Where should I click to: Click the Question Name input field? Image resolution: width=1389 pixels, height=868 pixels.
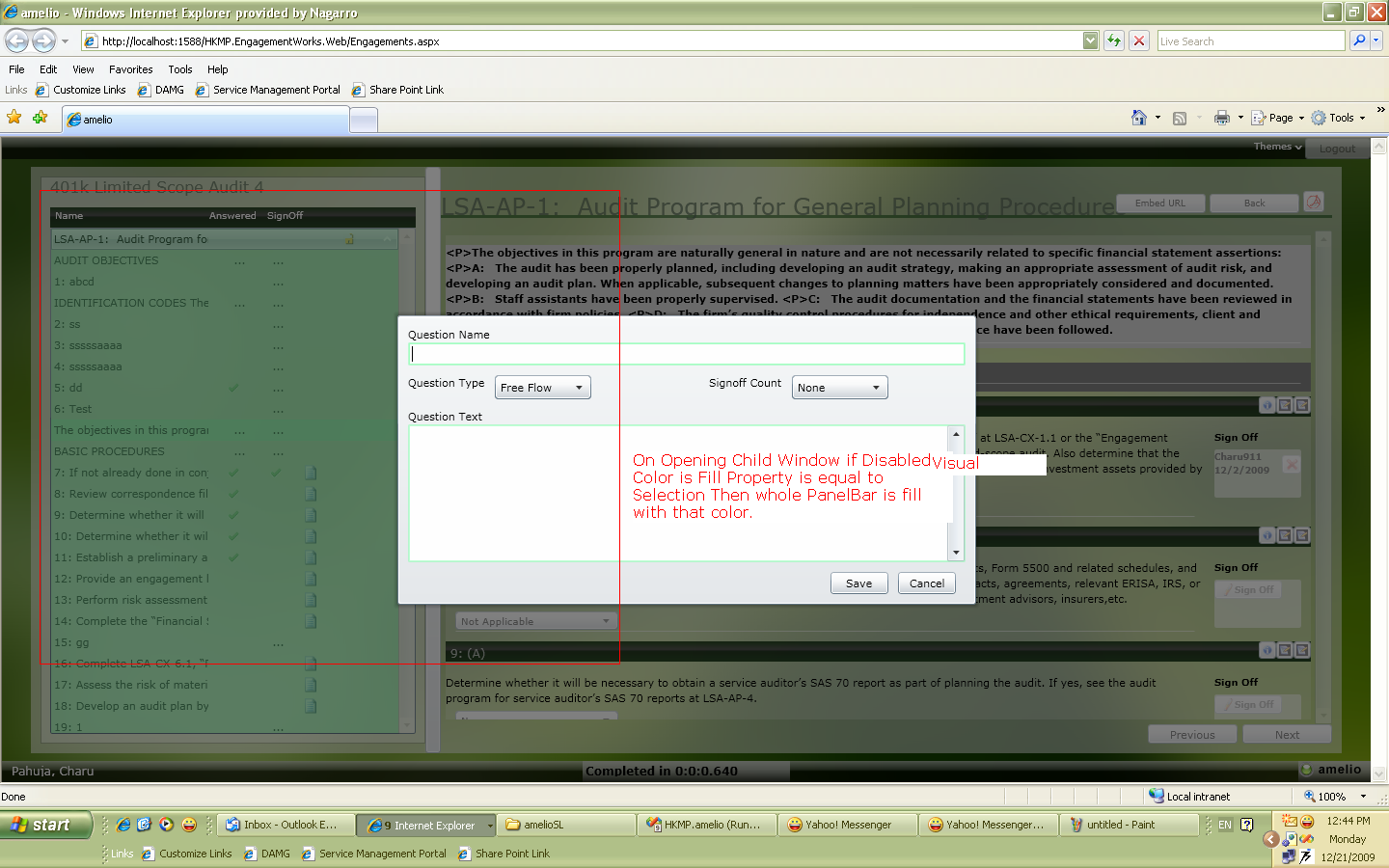pyautogui.click(x=686, y=354)
